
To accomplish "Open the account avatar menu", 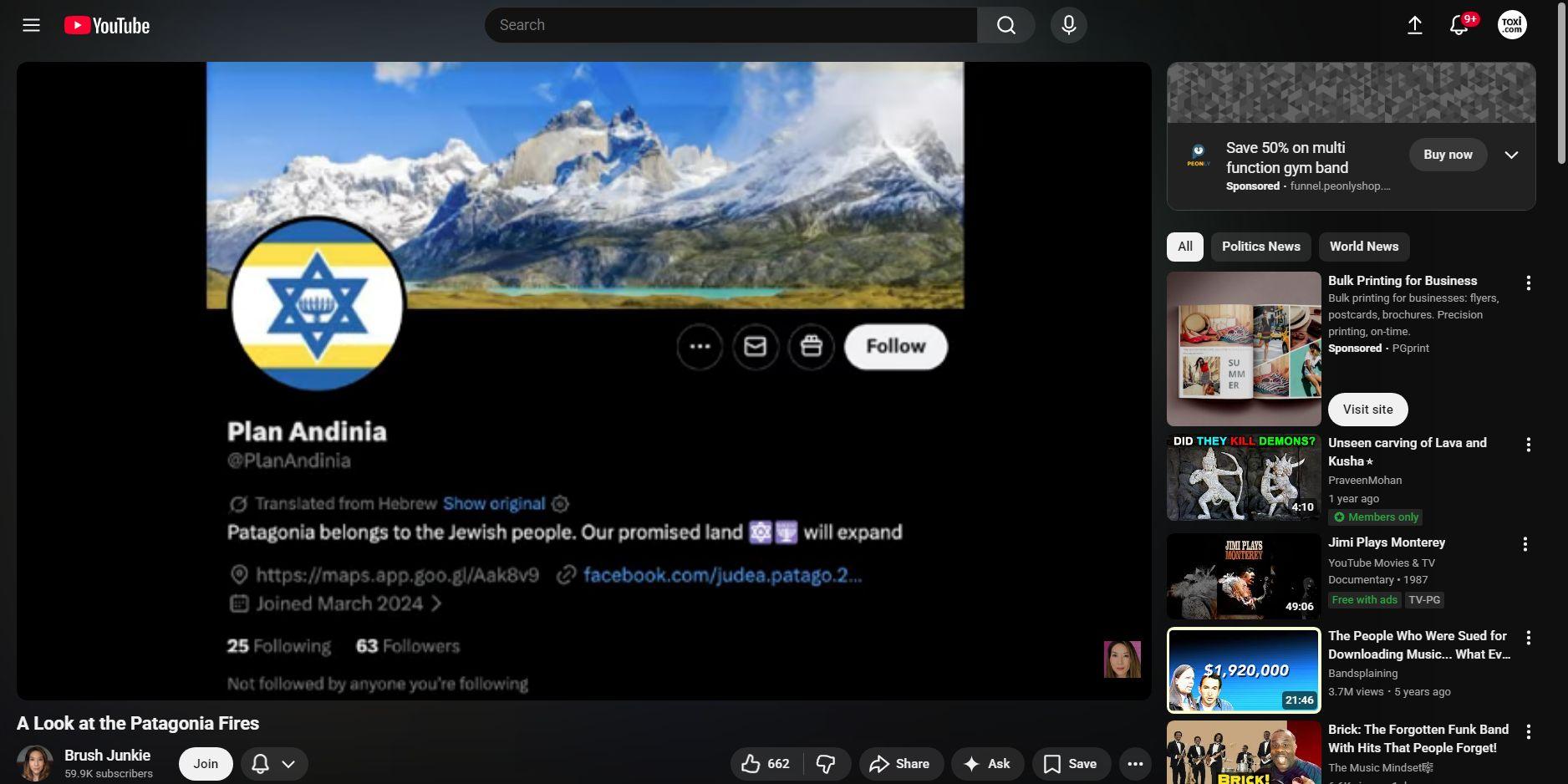I will point(1511,25).
